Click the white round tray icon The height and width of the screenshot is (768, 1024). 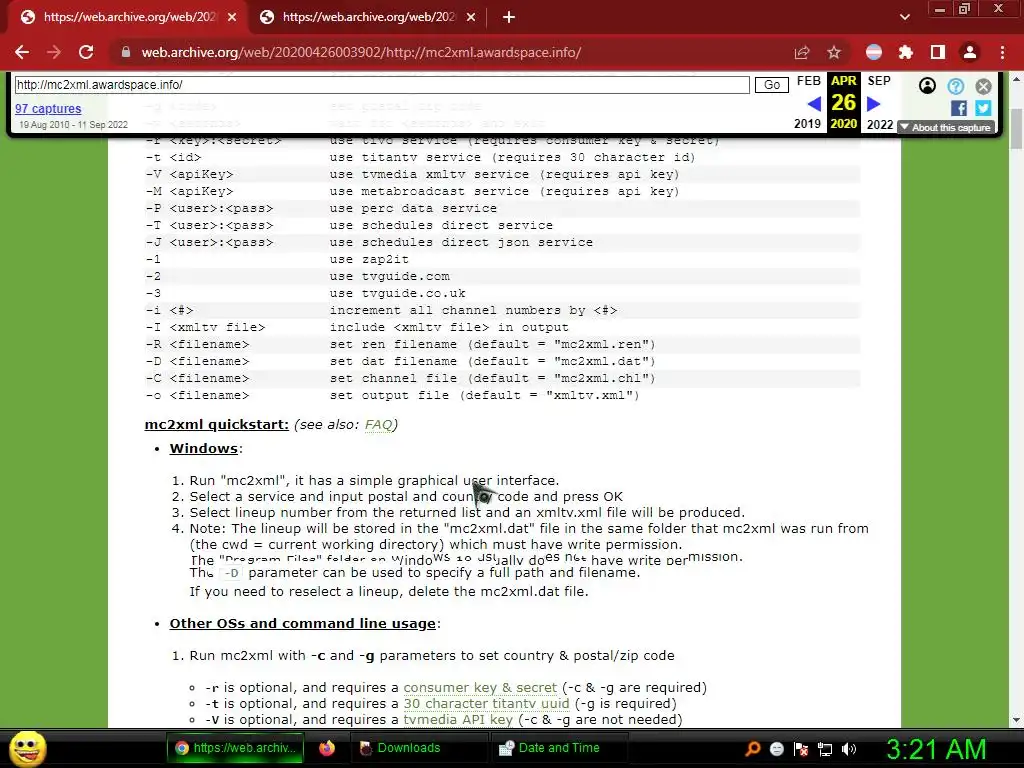pyautogui.click(x=776, y=749)
